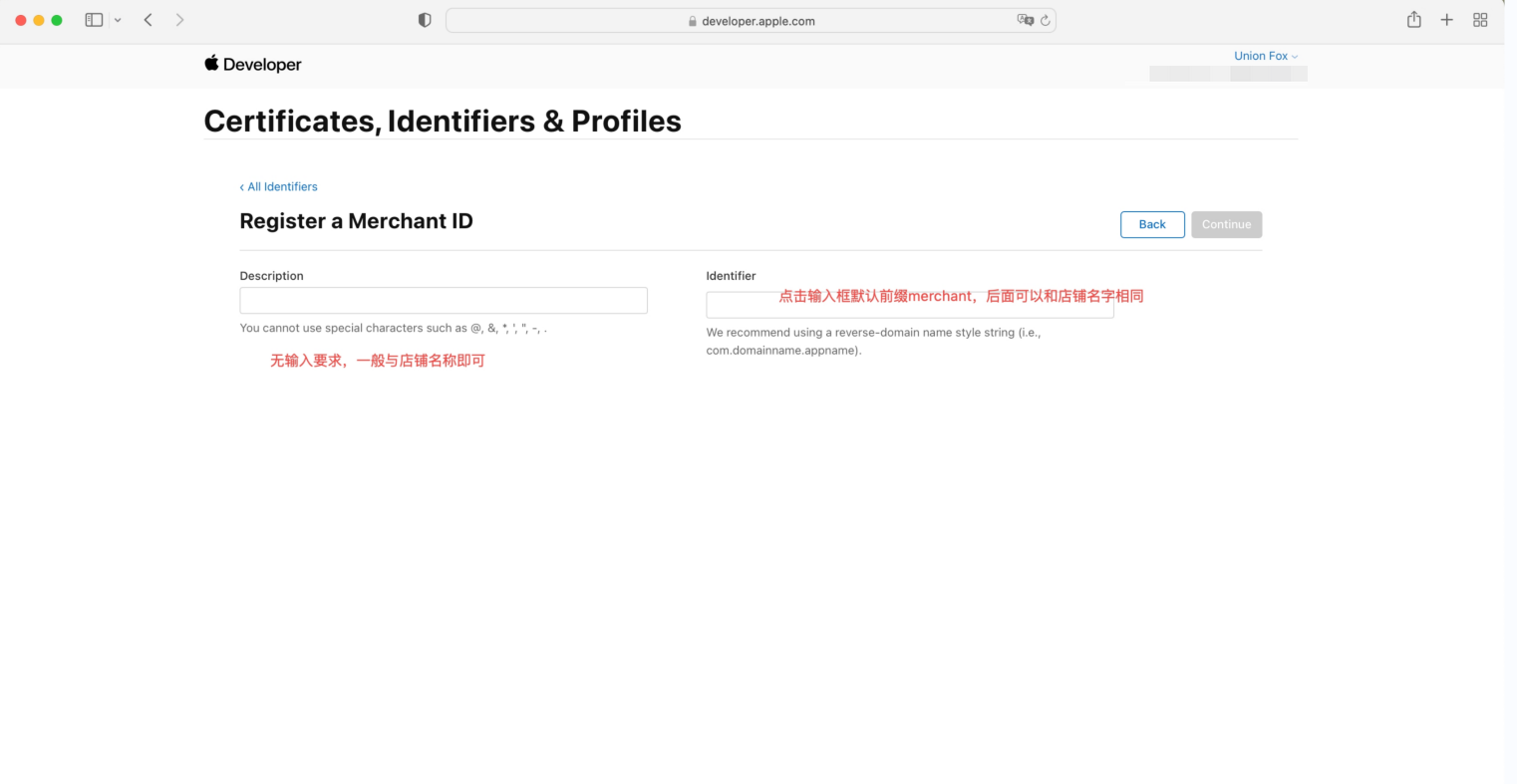Go back with the Safari back arrow

148,20
